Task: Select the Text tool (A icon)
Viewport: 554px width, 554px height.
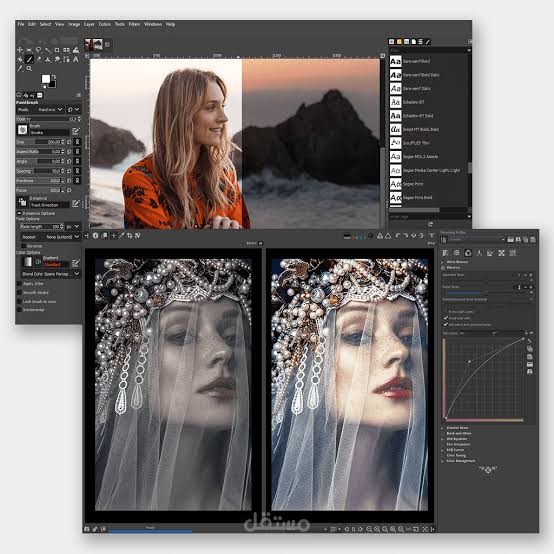Action: [76, 59]
